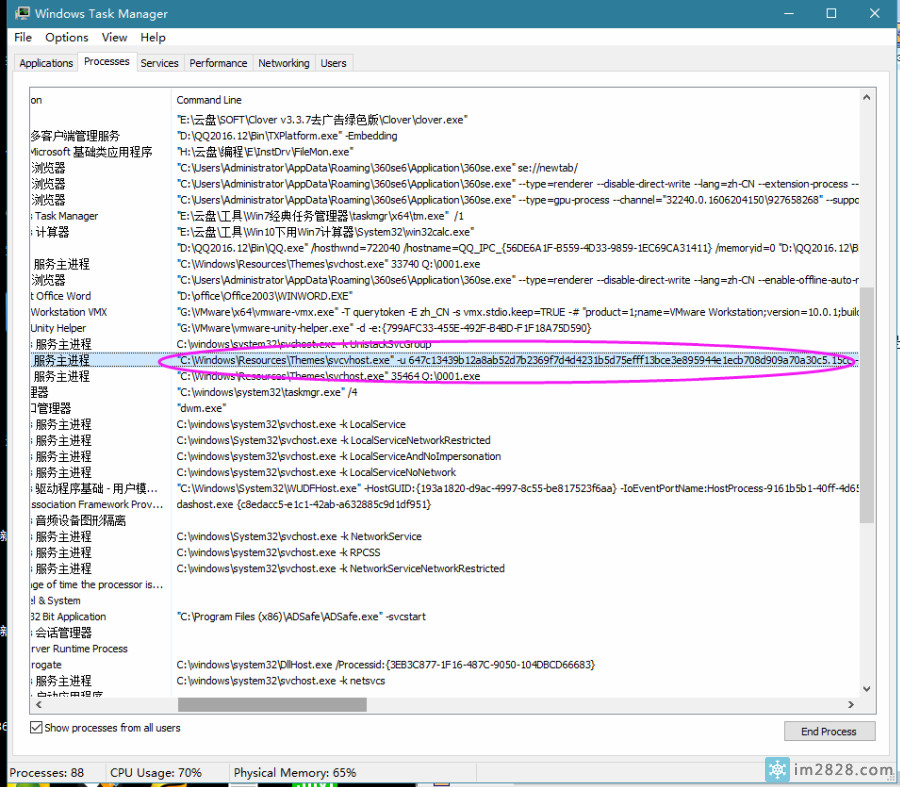Click the vertical scrollbar up arrow
The width and height of the screenshot is (900, 787).
867,97
